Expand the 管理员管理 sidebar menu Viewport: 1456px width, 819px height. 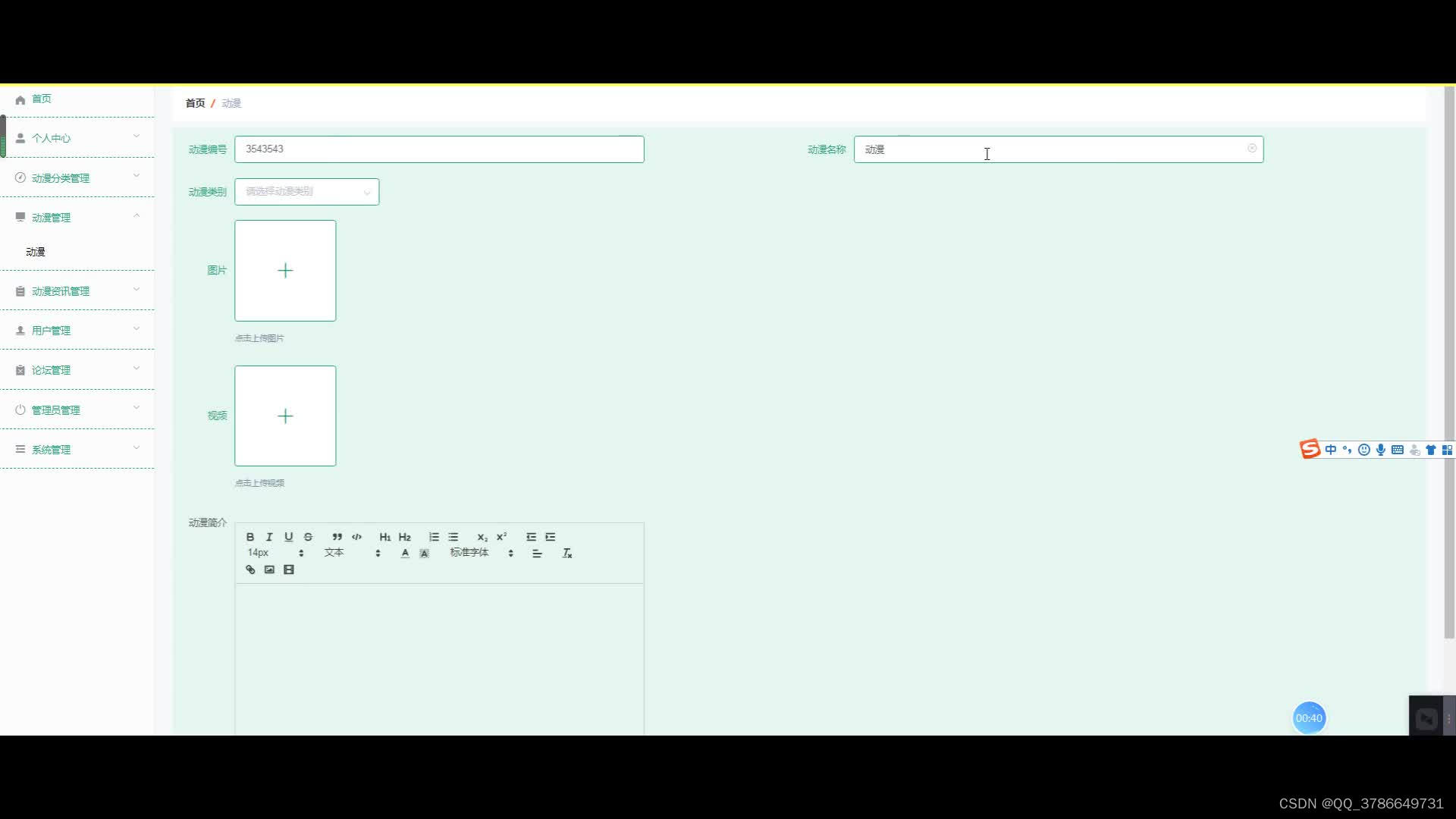(77, 410)
